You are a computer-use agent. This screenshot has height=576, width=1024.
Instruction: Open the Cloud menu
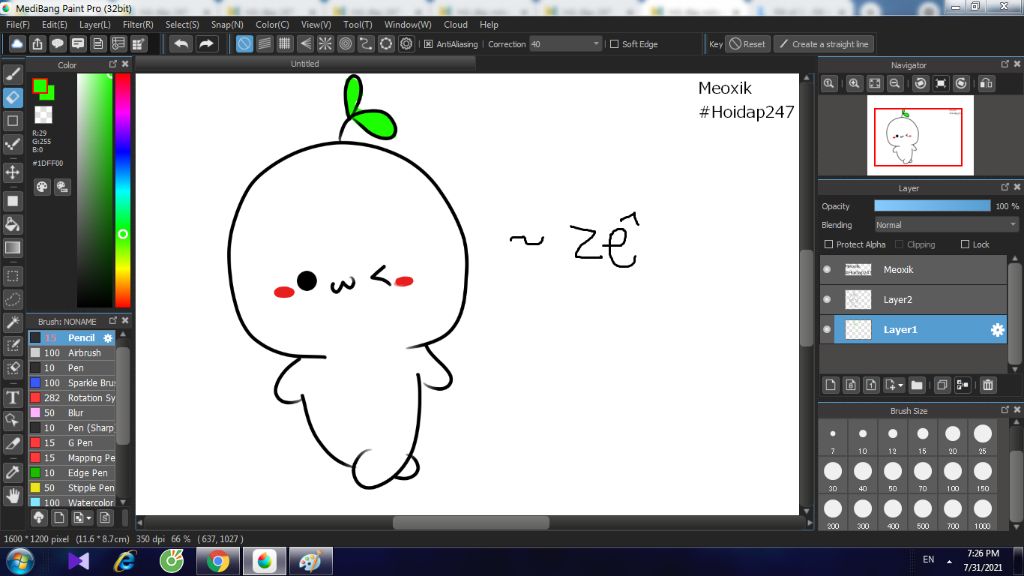coord(455,25)
